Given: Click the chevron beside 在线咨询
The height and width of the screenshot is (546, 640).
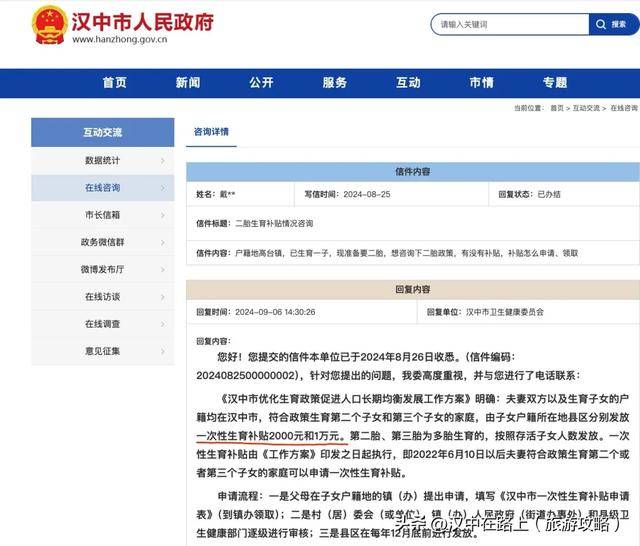Looking at the screenshot, I should point(163,188).
